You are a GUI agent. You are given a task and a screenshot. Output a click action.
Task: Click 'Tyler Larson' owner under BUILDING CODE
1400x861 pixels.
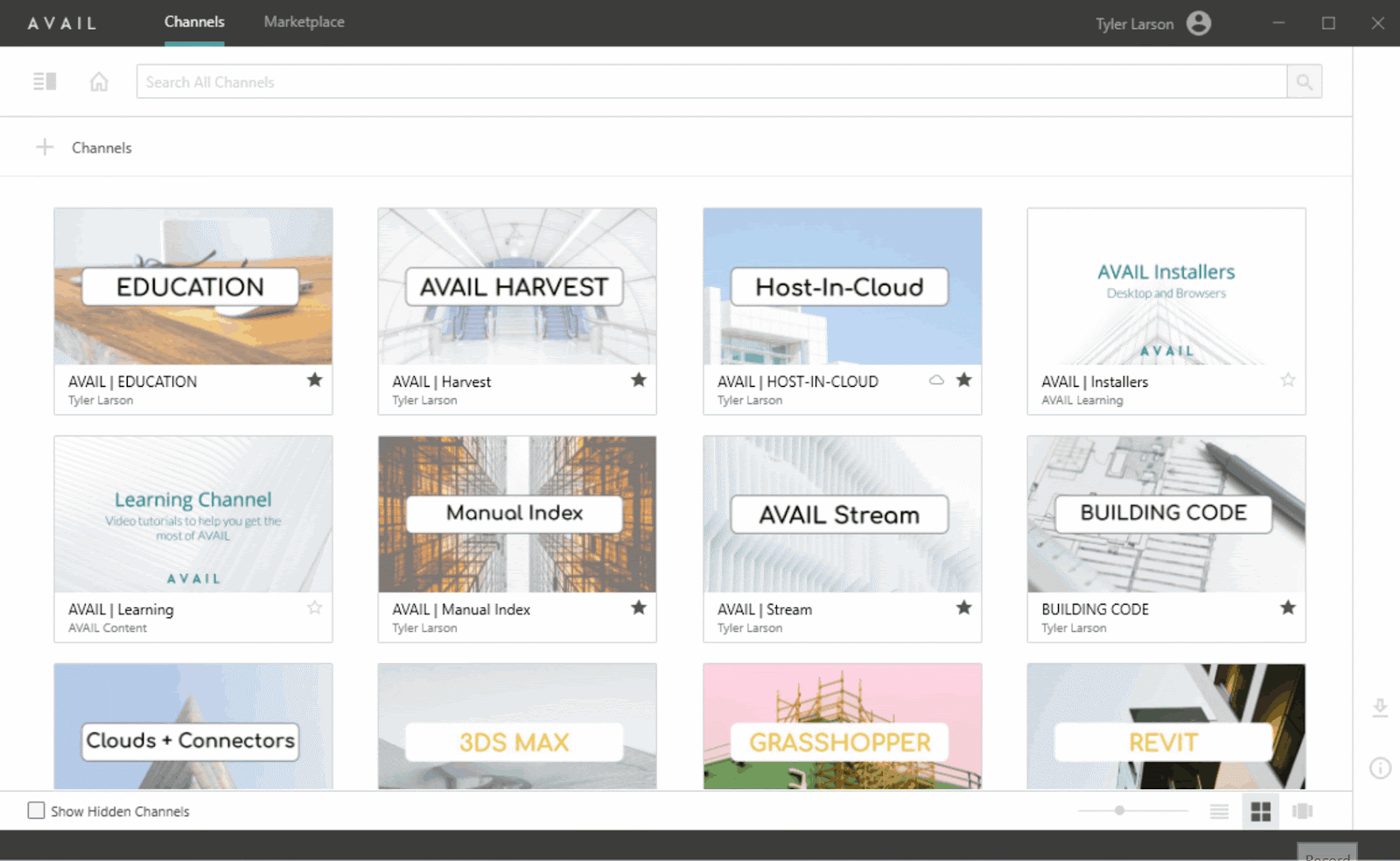pos(1074,627)
